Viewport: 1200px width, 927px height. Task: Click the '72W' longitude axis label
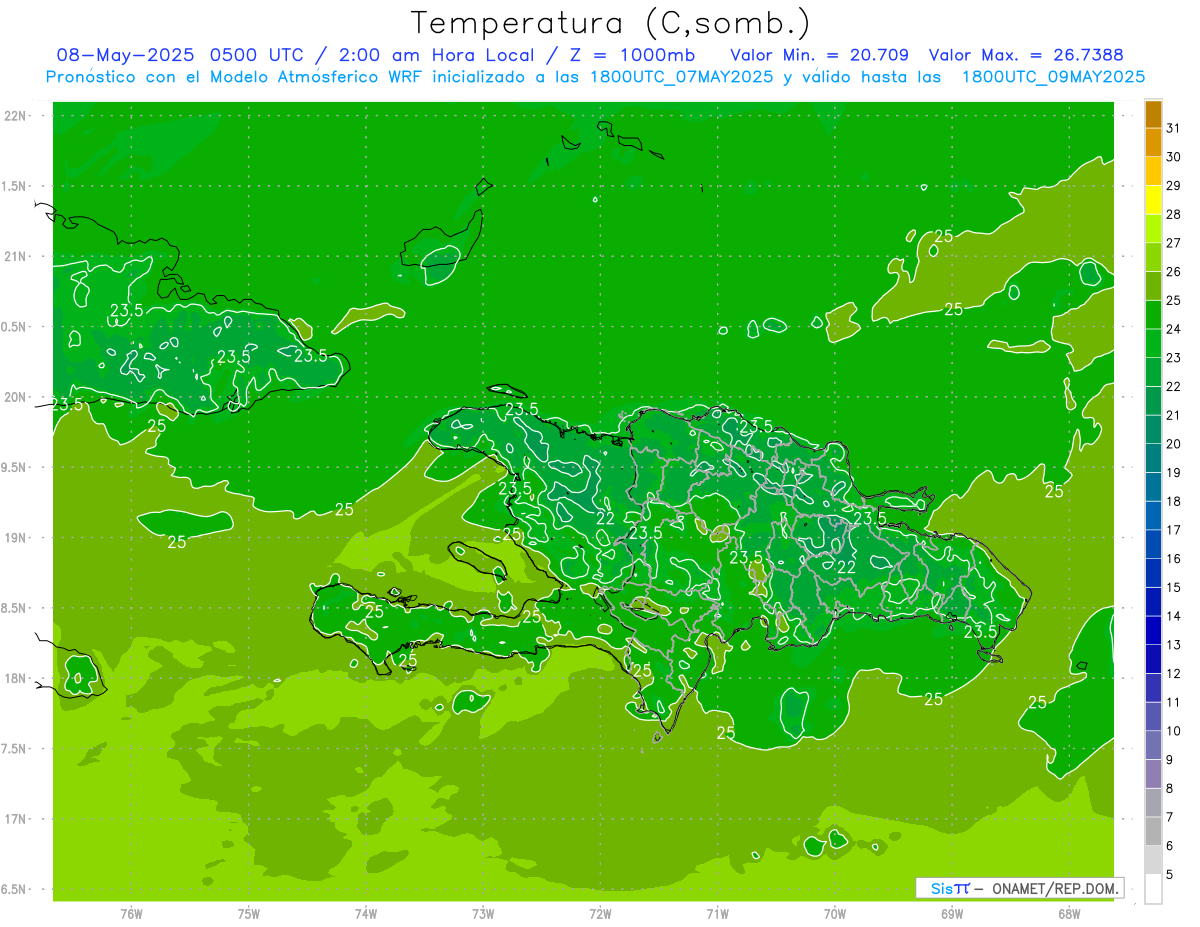(600, 914)
